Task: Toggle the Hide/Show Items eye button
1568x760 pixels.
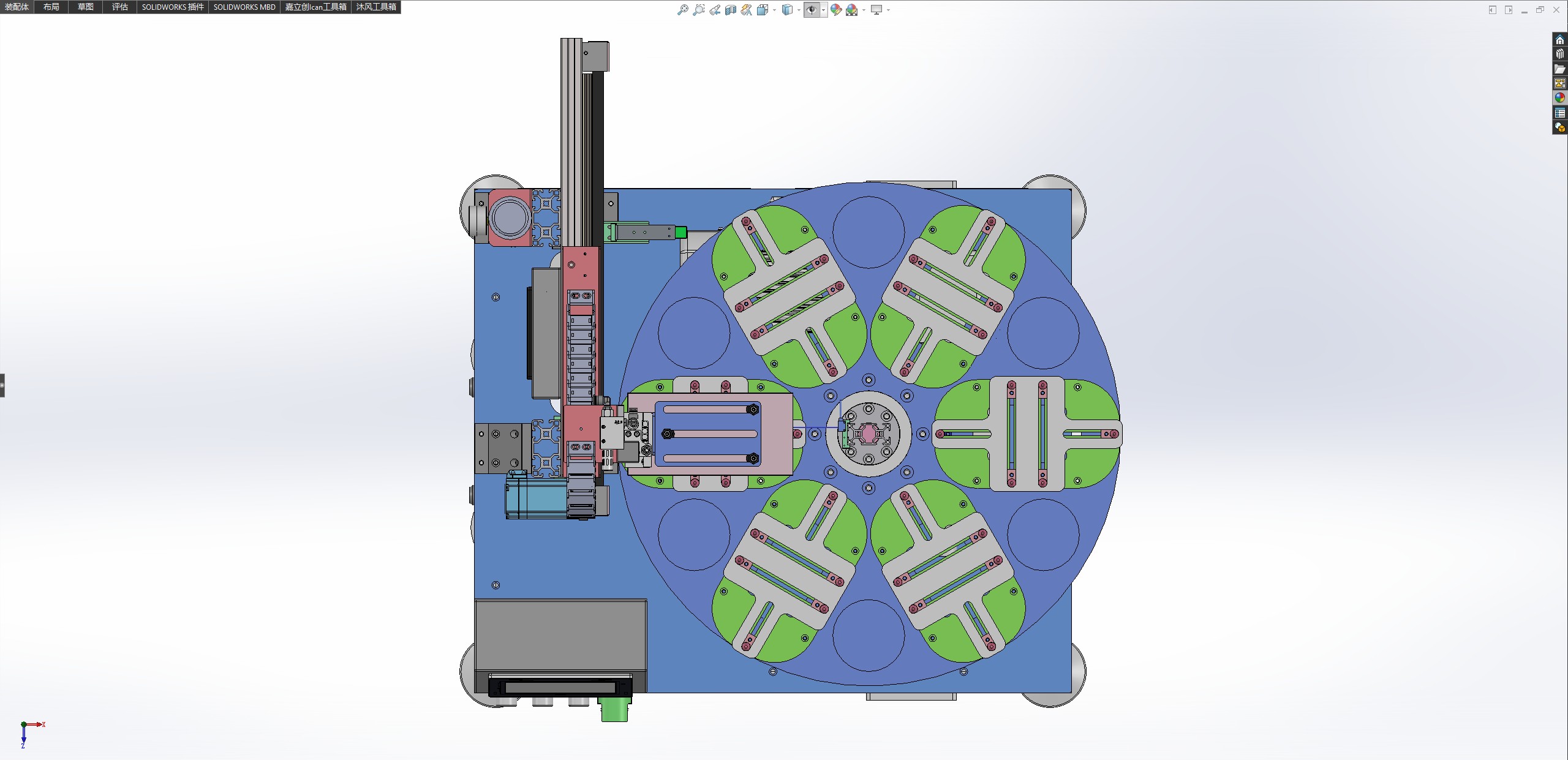Action: [811, 10]
